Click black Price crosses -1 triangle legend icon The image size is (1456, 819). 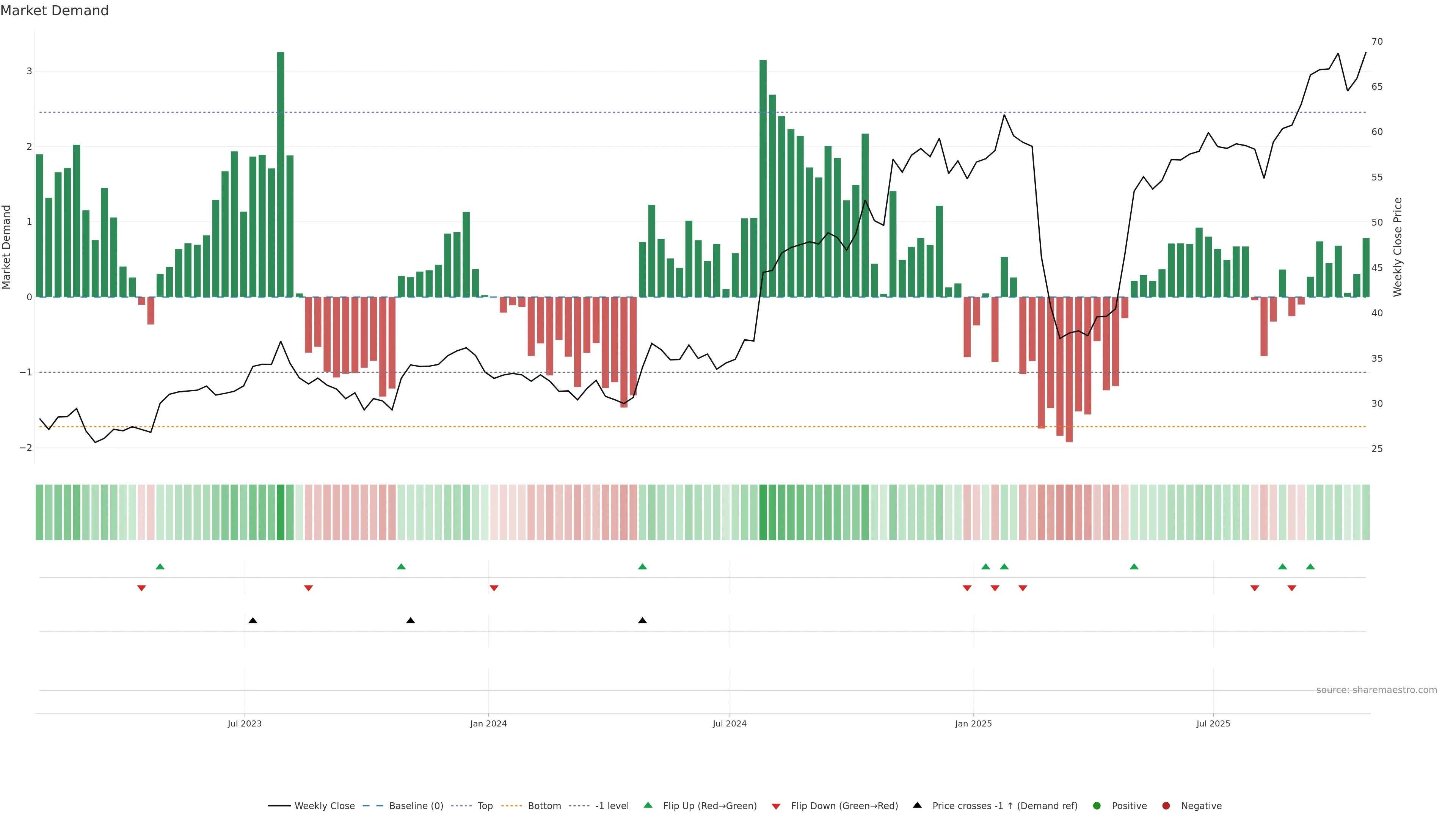917,805
